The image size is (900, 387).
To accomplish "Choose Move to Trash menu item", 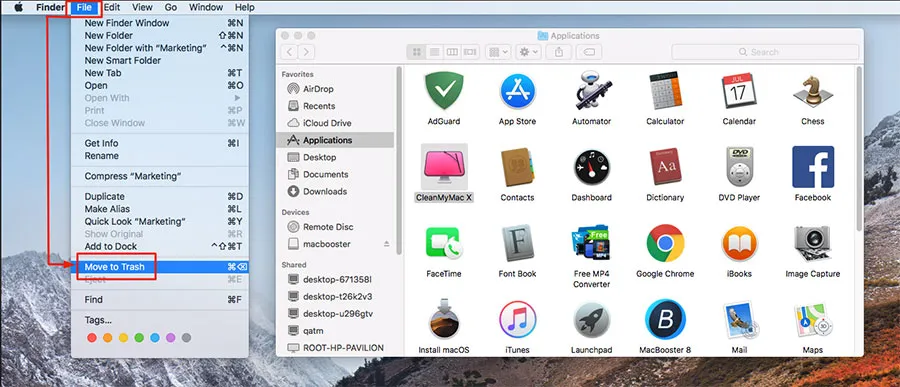I will click(x=160, y=266).
